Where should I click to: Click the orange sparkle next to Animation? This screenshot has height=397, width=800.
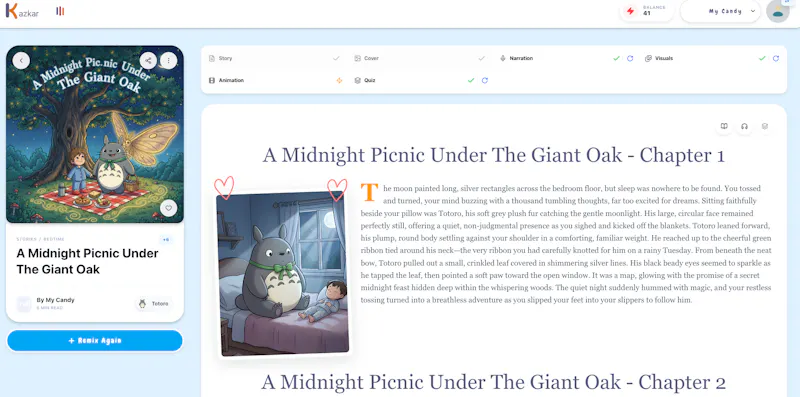tap(339, 80)
